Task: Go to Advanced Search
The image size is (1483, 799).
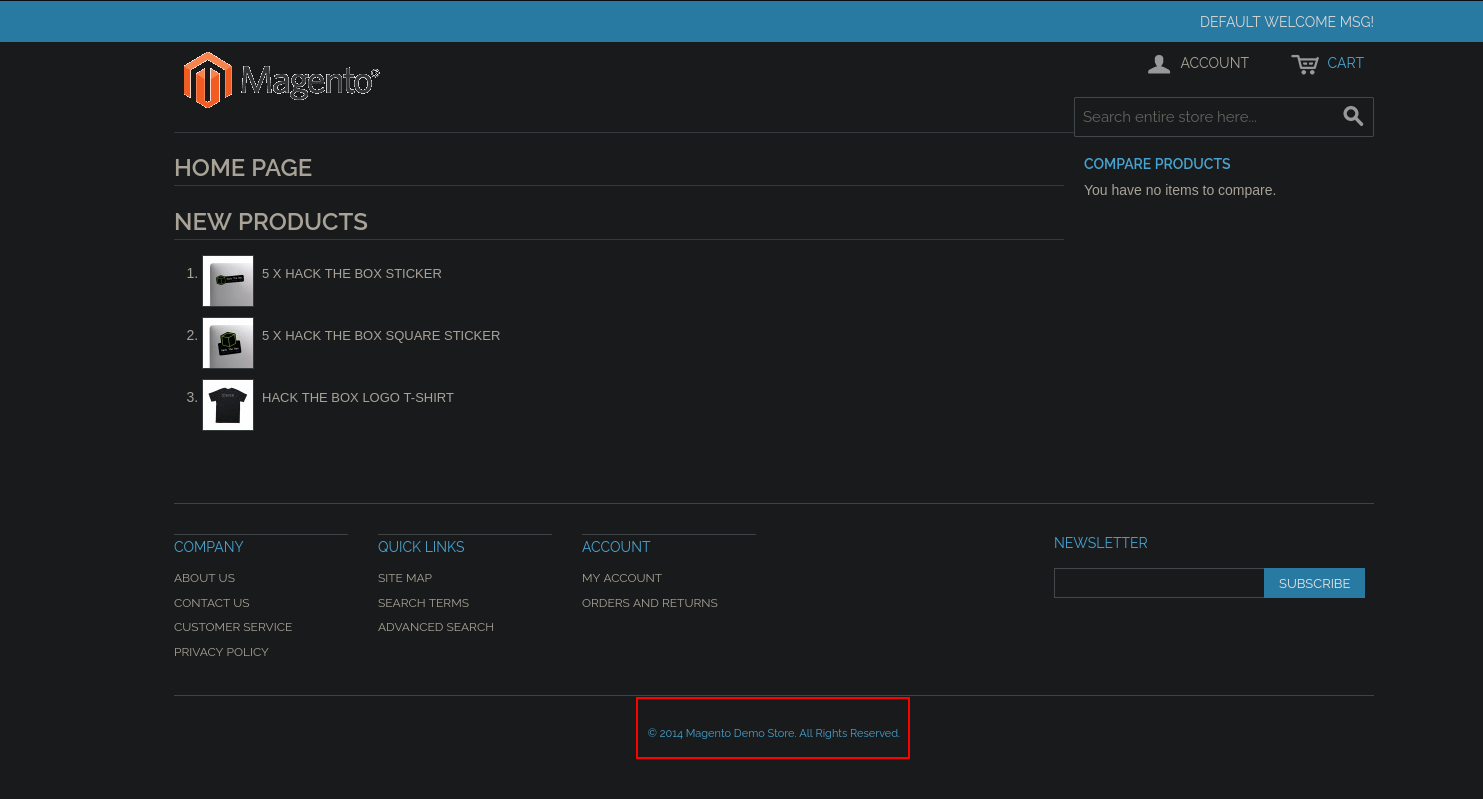Action: [x=435, y=627]
